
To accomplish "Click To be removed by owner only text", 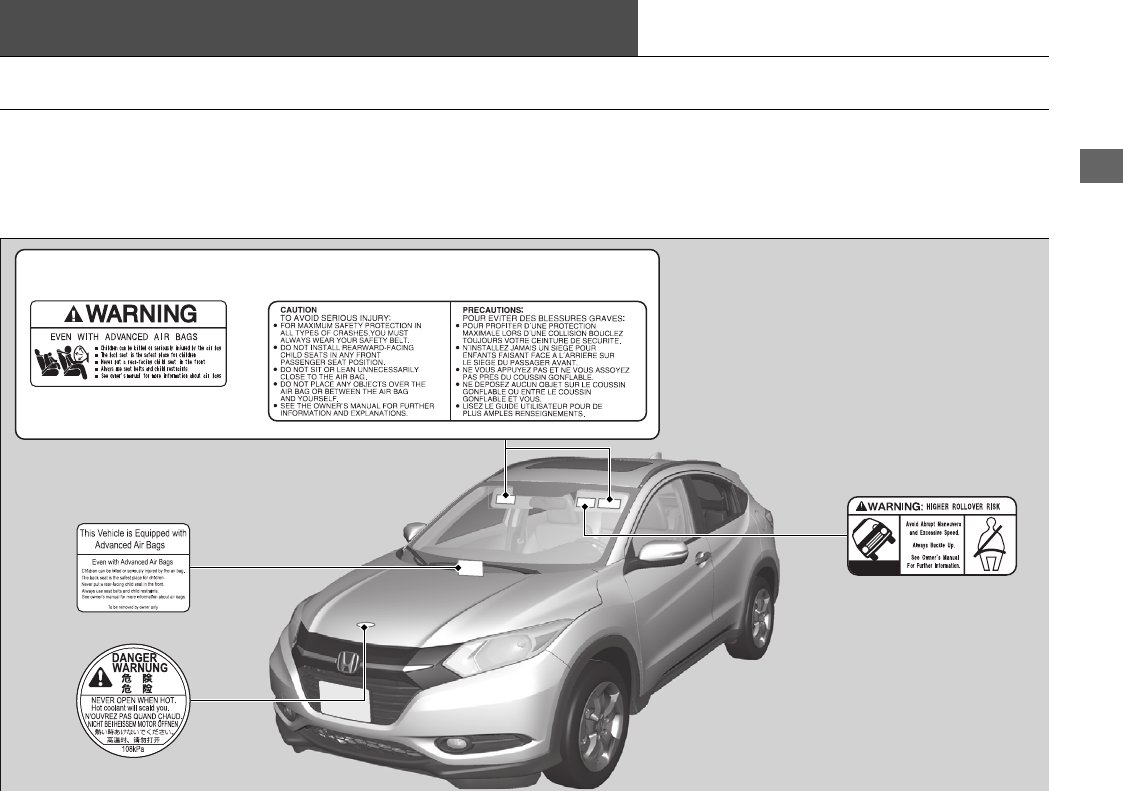I will (133, 607).
